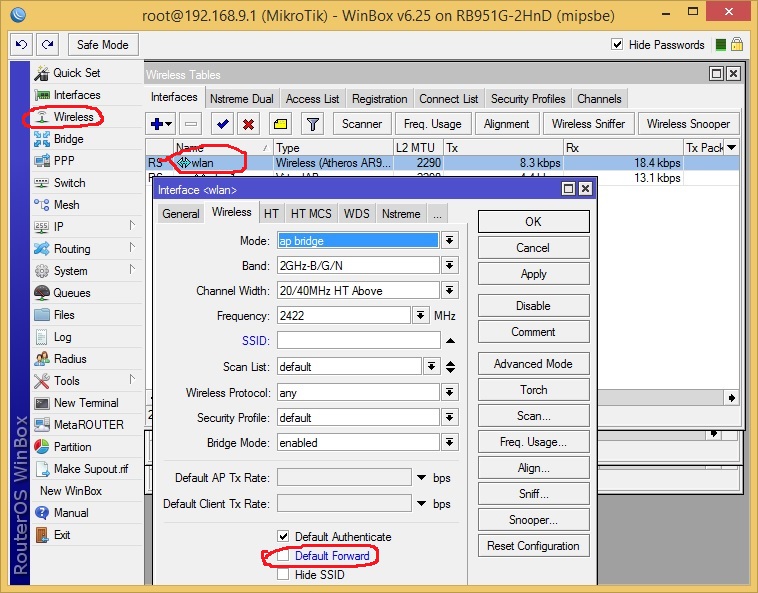
Task: Click the blue plus Add button
Action: pos(160,124)
